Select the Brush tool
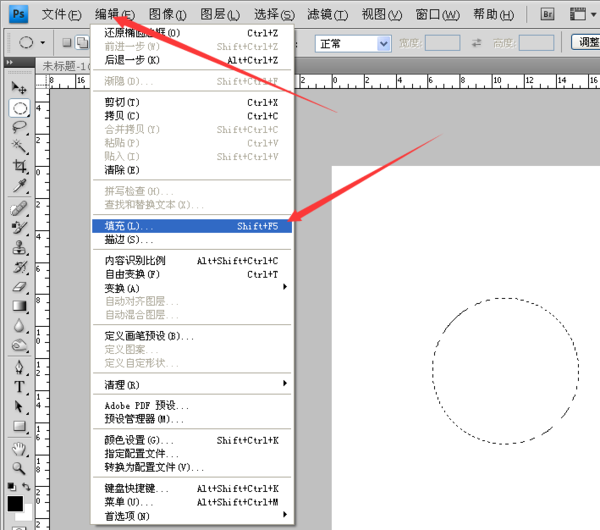Image resolution: width=600 pixels, height=530 pixels. pyautogui.click(x=19, y=228)
